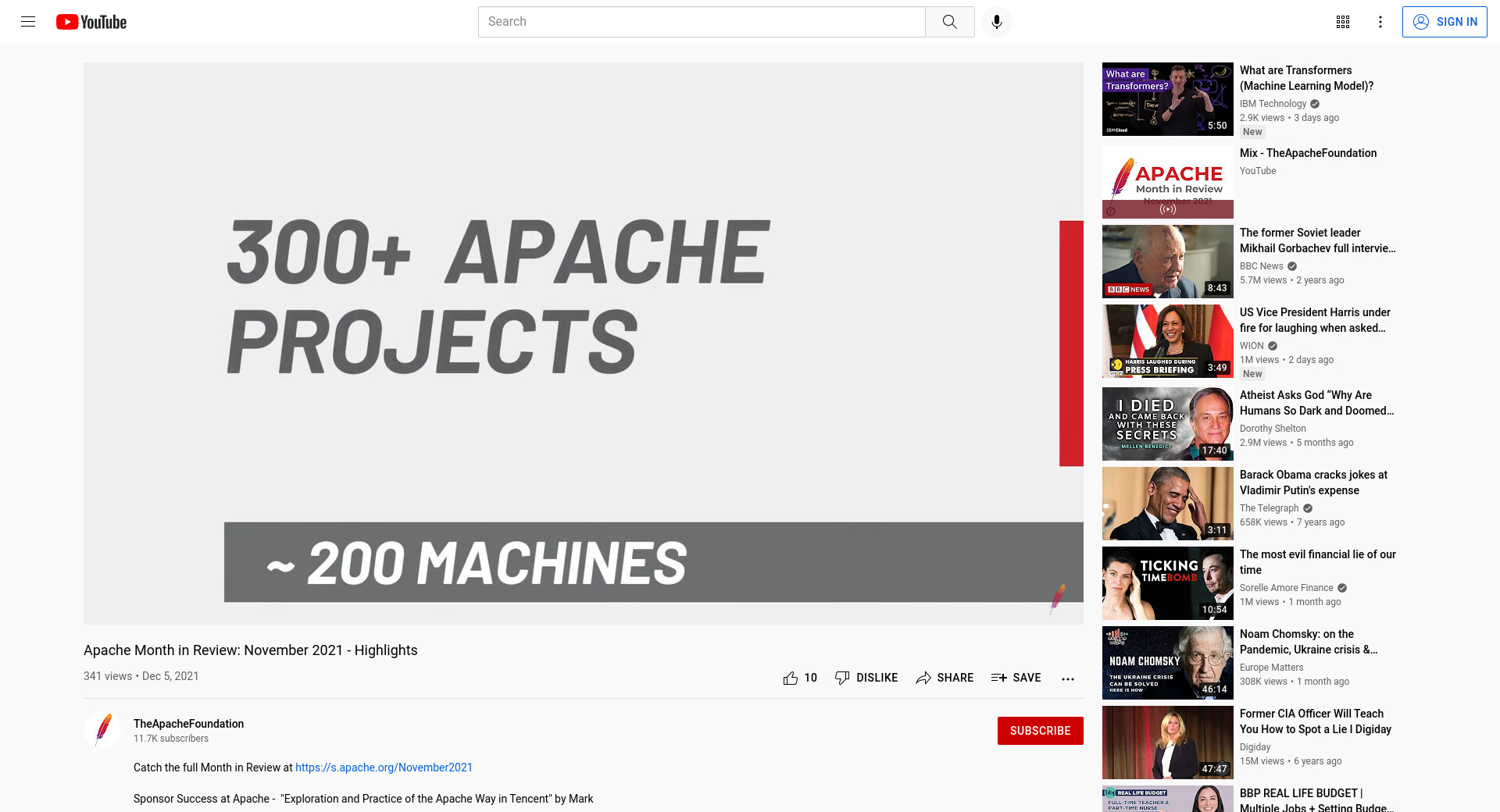Visit WION channel name
The height and width of the screenshot is (812, 1500).
click(x=1251, y=346)
